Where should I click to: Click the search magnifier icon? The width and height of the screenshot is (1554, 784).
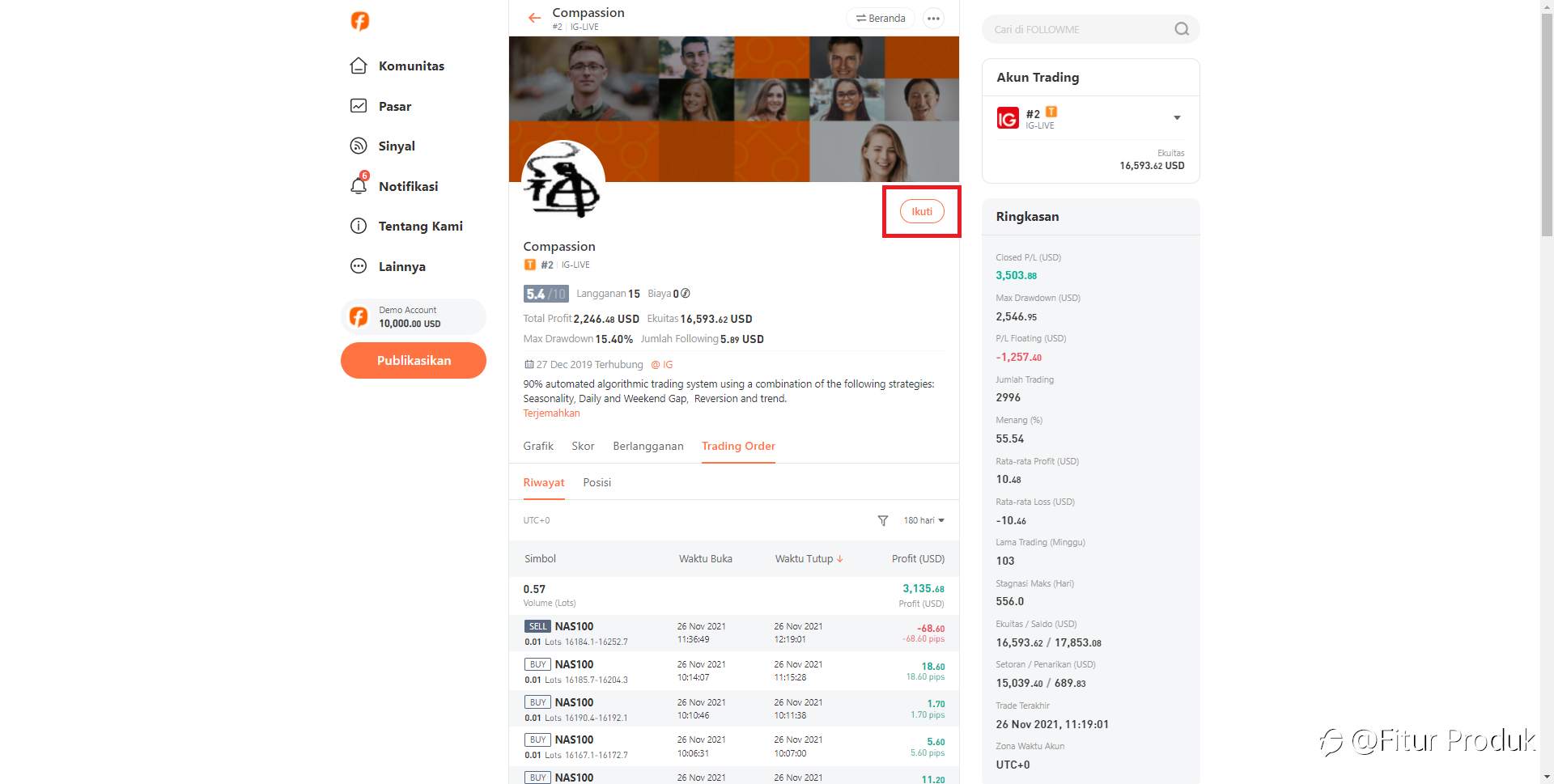click(x=1182, y=29)
